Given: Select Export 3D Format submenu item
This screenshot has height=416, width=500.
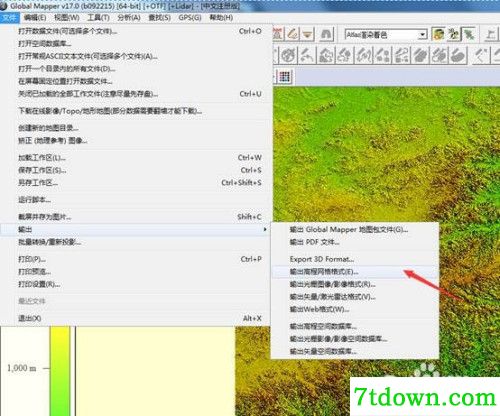Looking at the screenshot, I should (355, 259).
